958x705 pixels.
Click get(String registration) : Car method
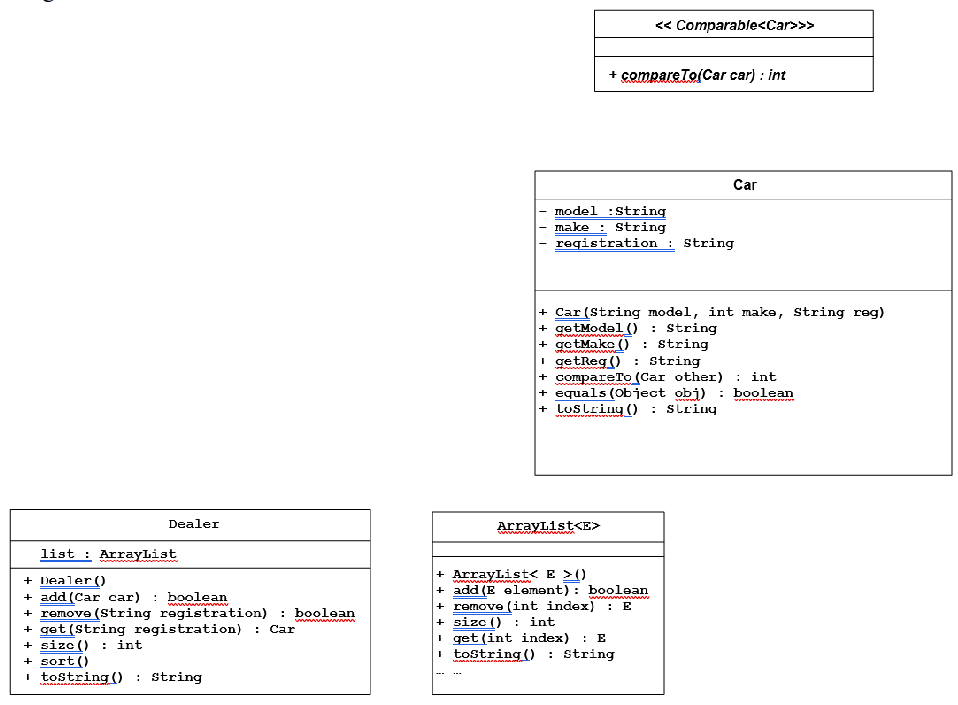[159, 628]
